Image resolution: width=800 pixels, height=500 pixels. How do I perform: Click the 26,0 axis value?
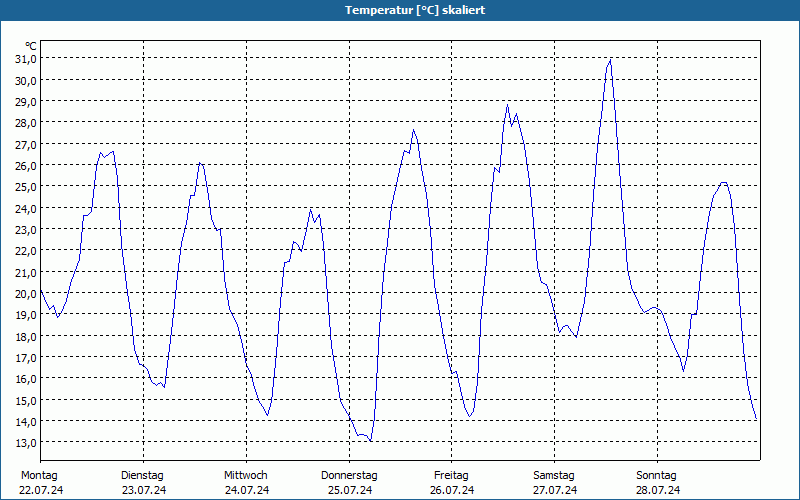[26, 166]
